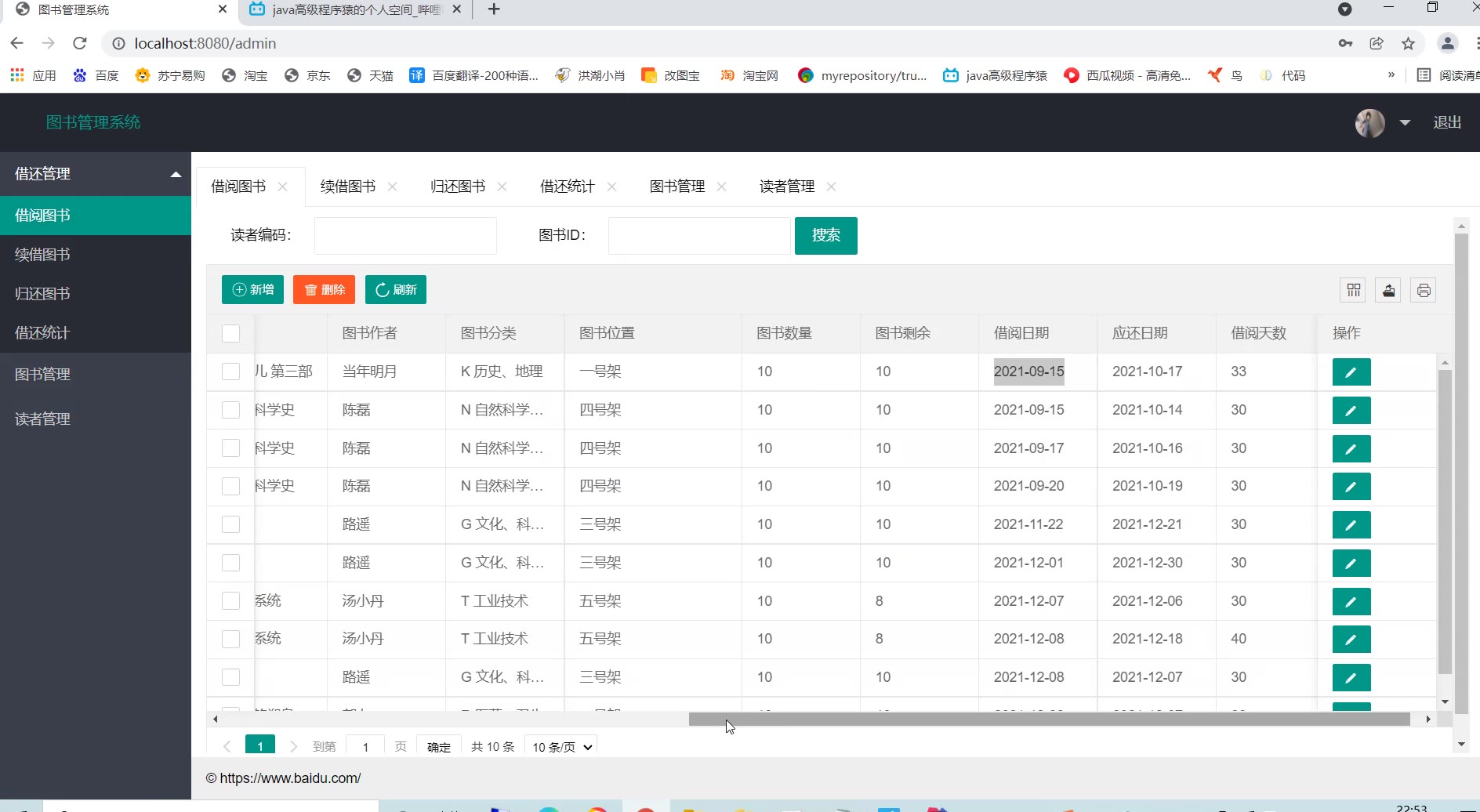Image resolution: width=1480 pixels, height=812 pixels.
Task: Click edit pencil for 2021-09-20 borrow row
Action: (x=1351, y=487)
